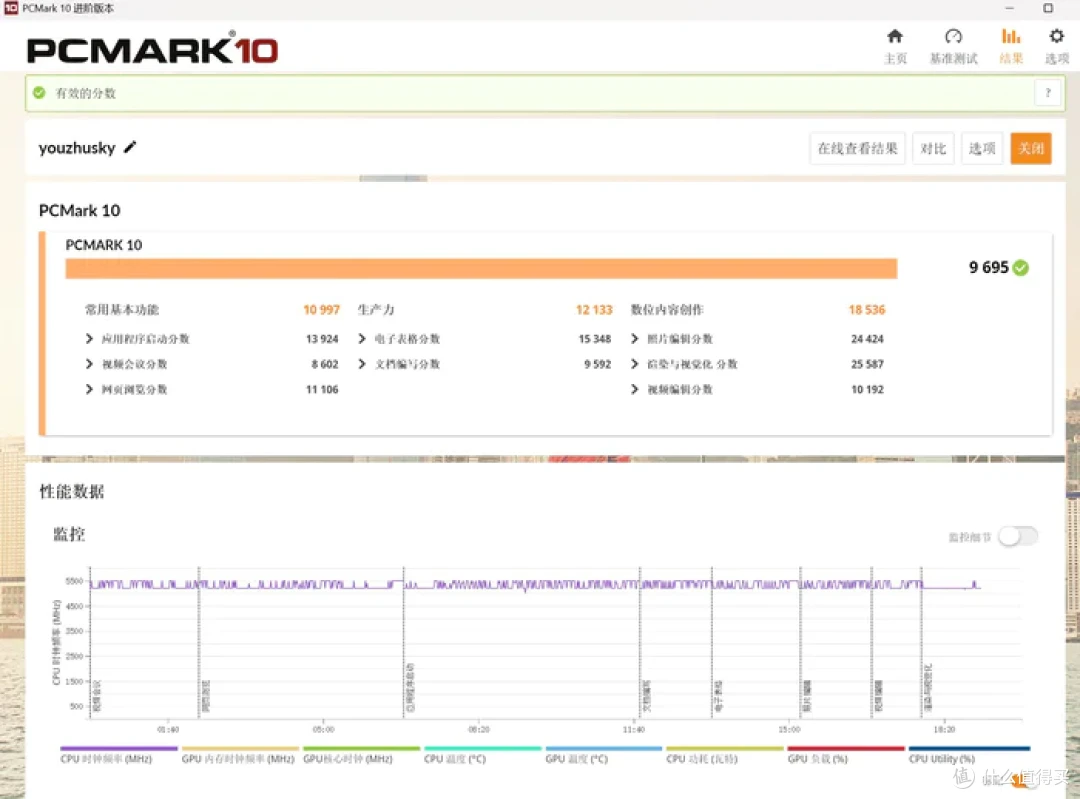Click the 常用基本功能 score 10 997

322,309
